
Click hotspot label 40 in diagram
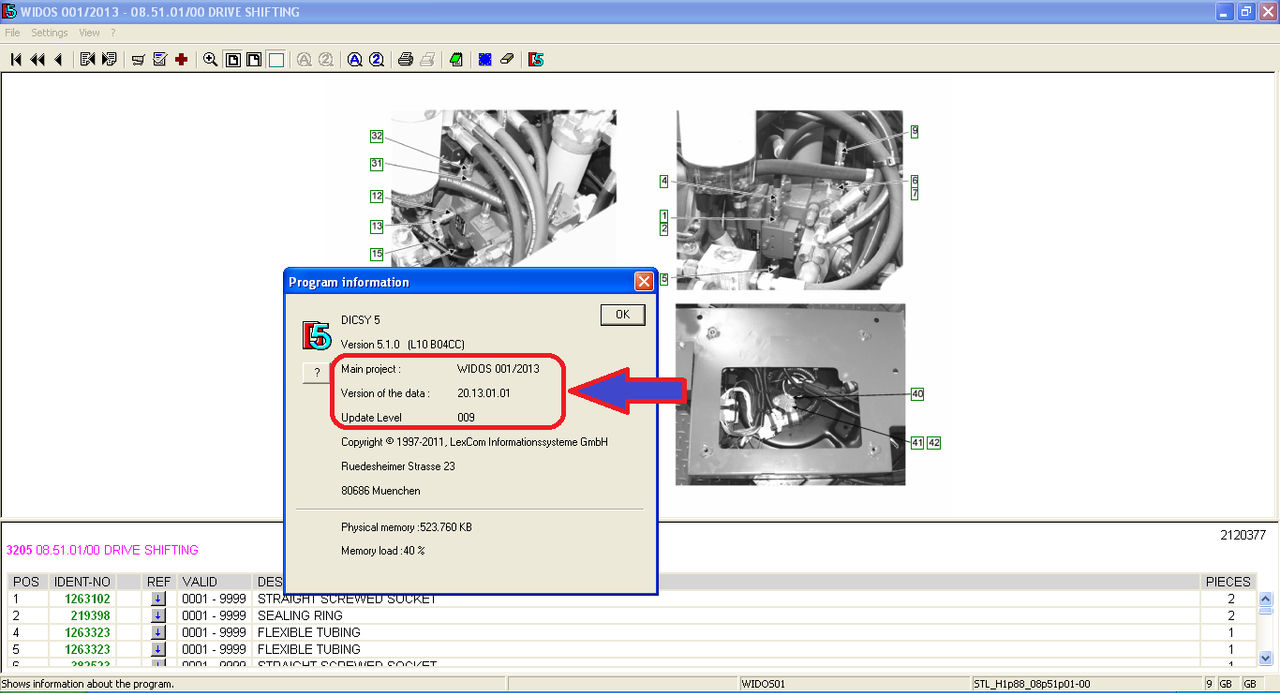(917, 394)
